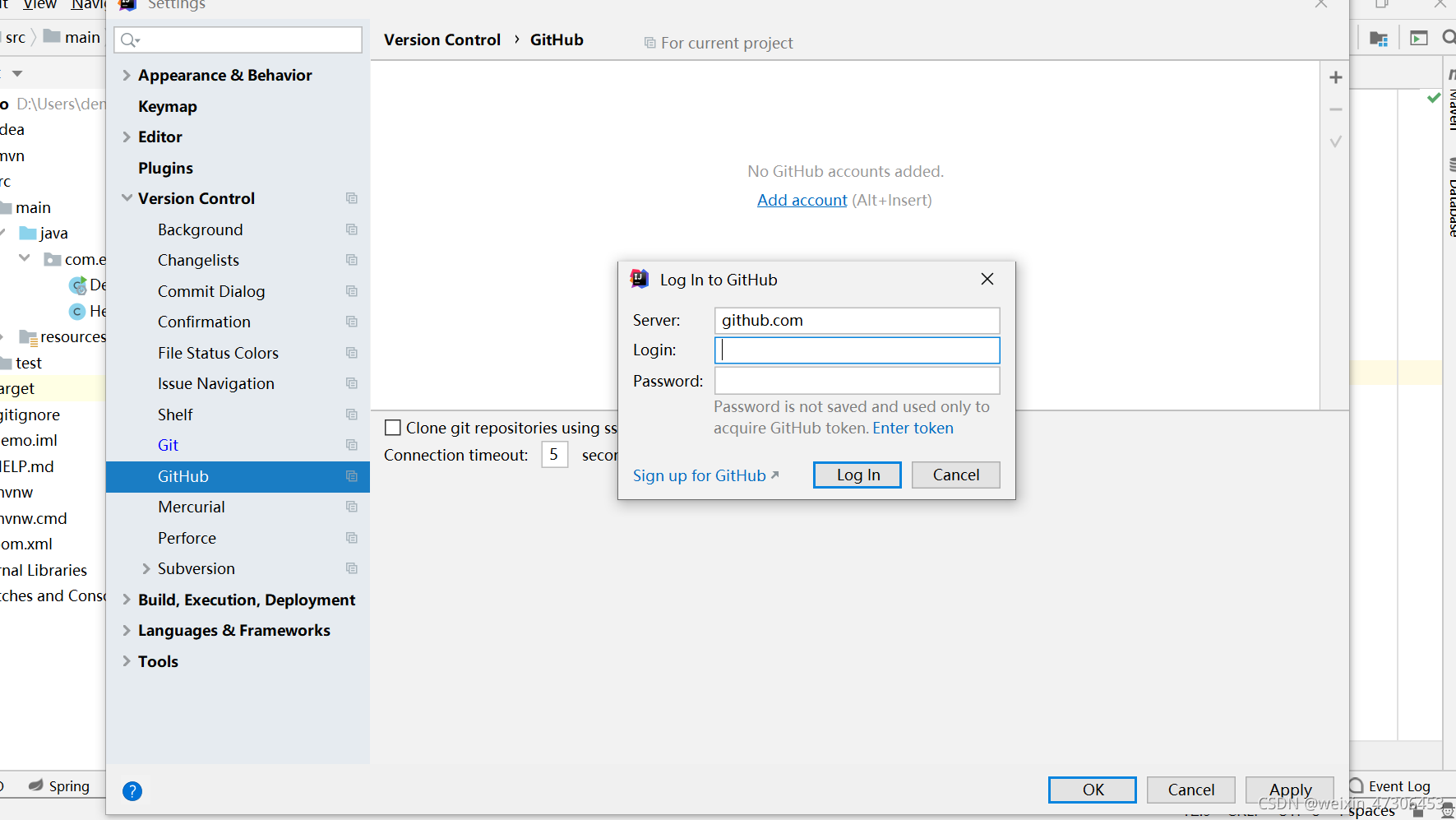Screen dimensions: 1456x820
Task: Click Cancel in Settings dialog
Action: pyautogui.click(x=1190, y=790)
